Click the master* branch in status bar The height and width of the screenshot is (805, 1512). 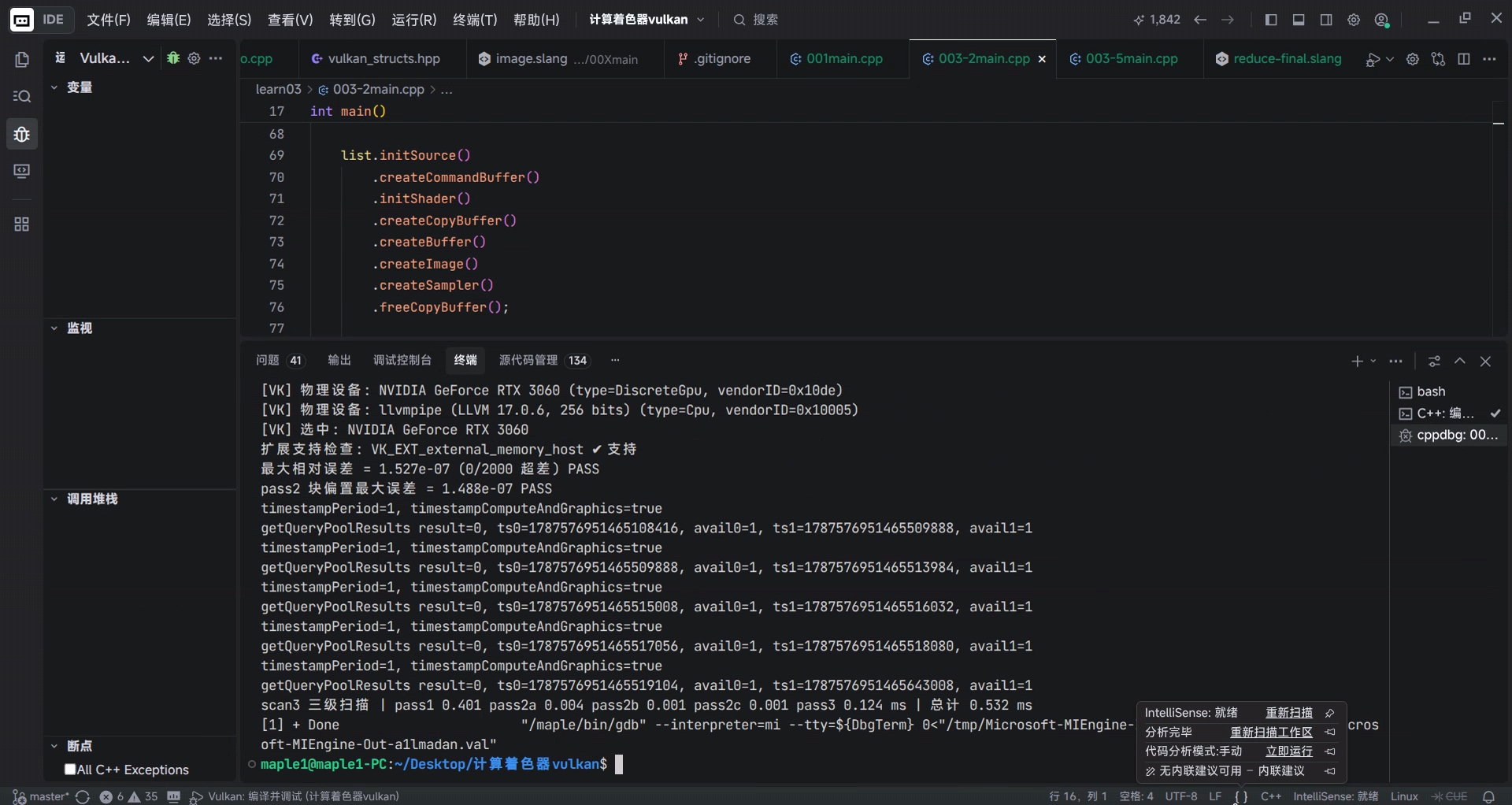[42, 796]
